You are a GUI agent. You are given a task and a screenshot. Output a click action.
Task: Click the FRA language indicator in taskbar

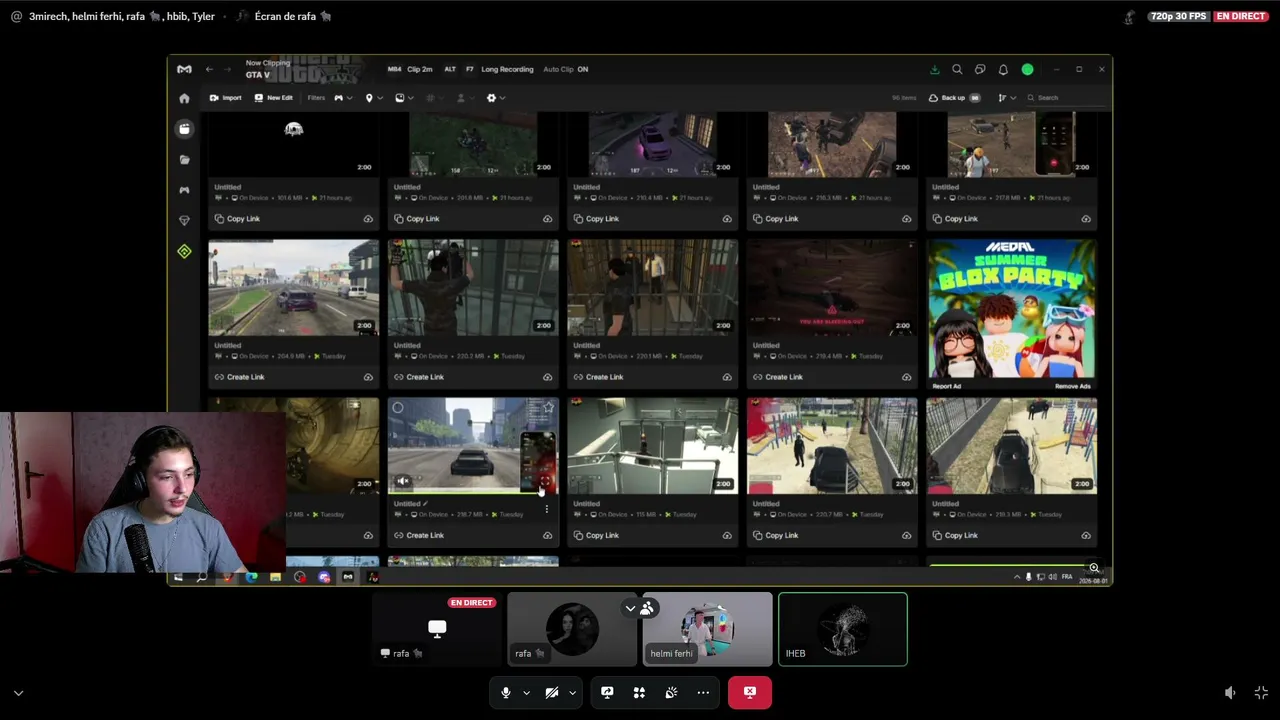(1066, 577)
